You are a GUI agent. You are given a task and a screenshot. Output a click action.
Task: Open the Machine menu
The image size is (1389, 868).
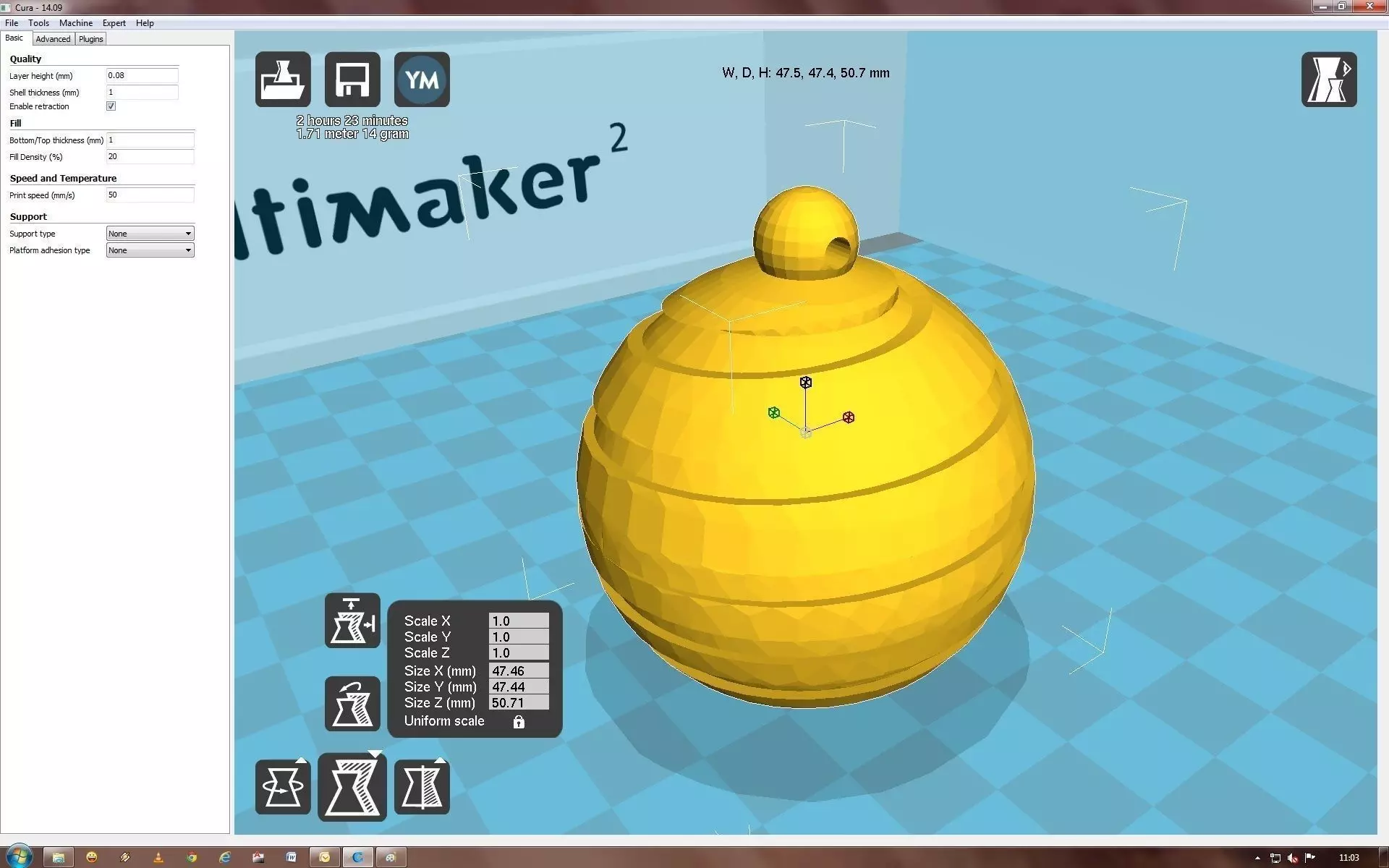[x=75, y=23]
